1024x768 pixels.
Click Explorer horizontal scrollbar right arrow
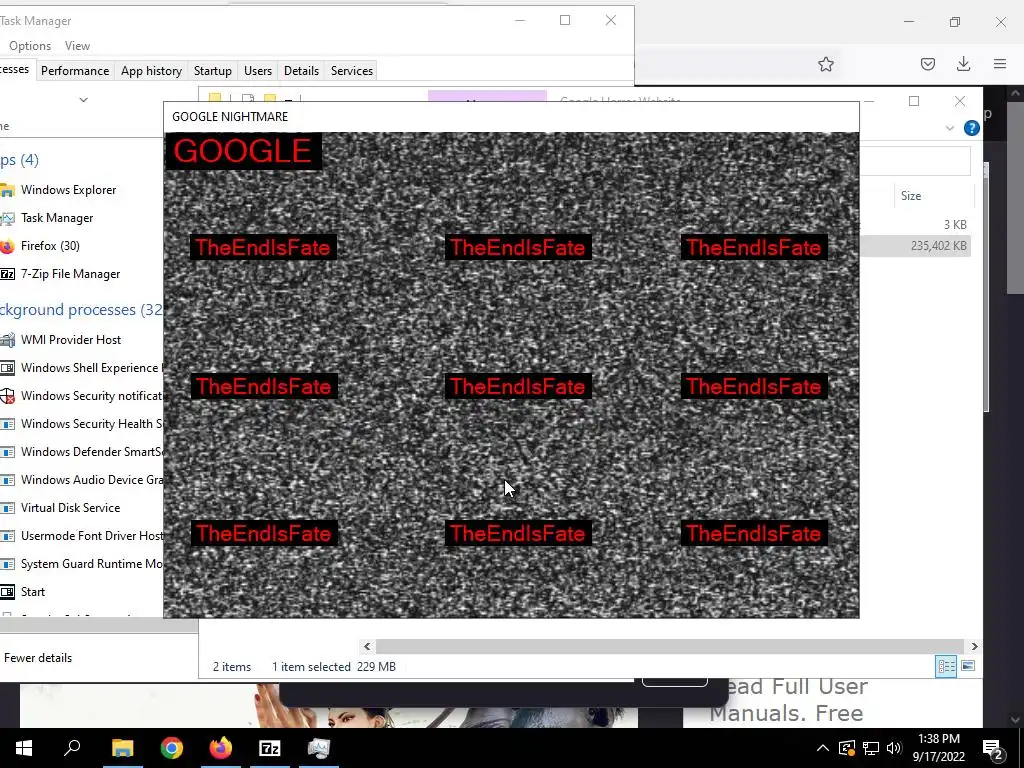pos(974,647)
